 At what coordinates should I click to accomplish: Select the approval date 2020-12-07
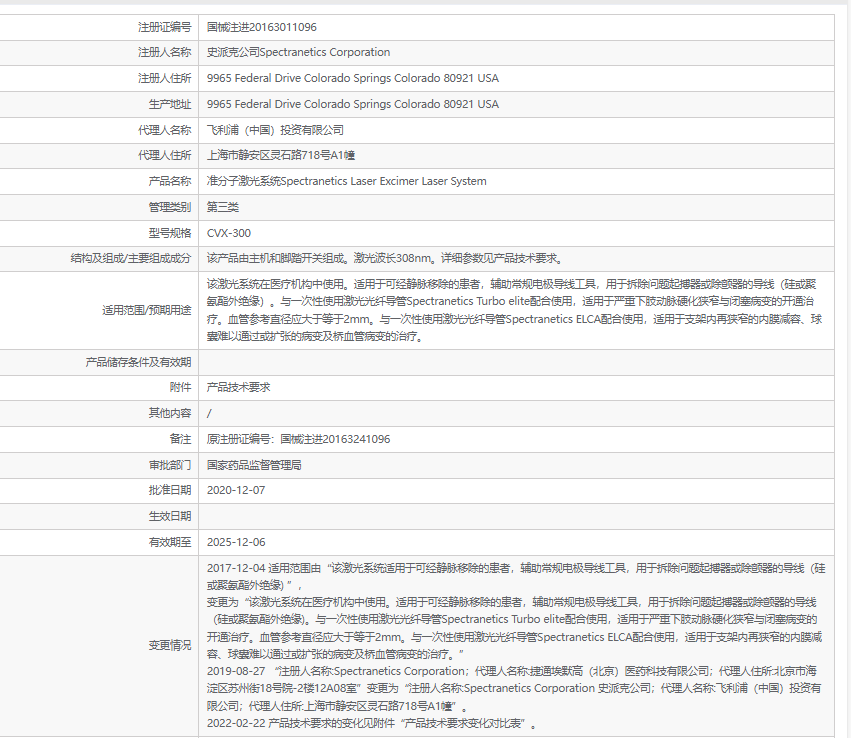[236, 491]
